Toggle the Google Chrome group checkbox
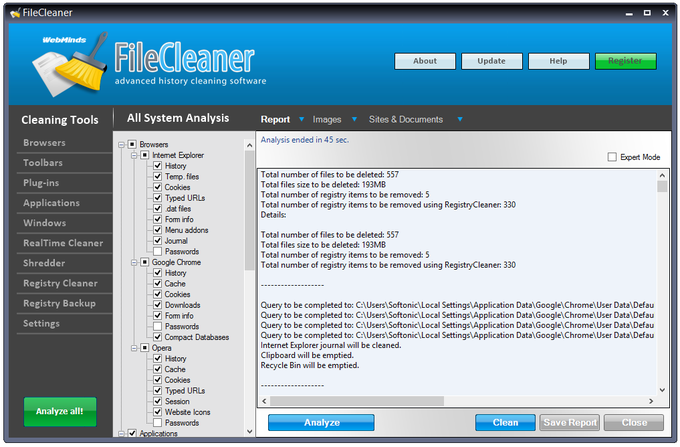 145,262
